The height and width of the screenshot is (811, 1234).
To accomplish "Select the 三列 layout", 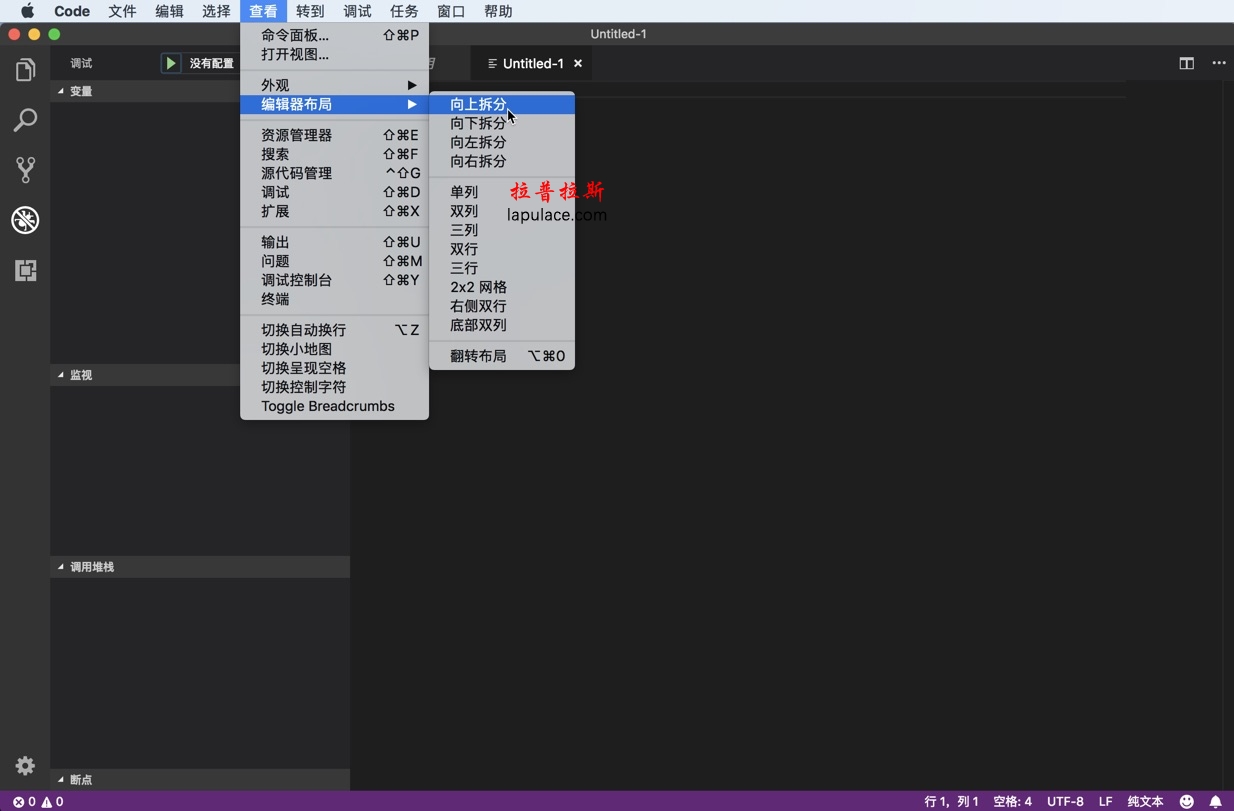I will [502, 230].
